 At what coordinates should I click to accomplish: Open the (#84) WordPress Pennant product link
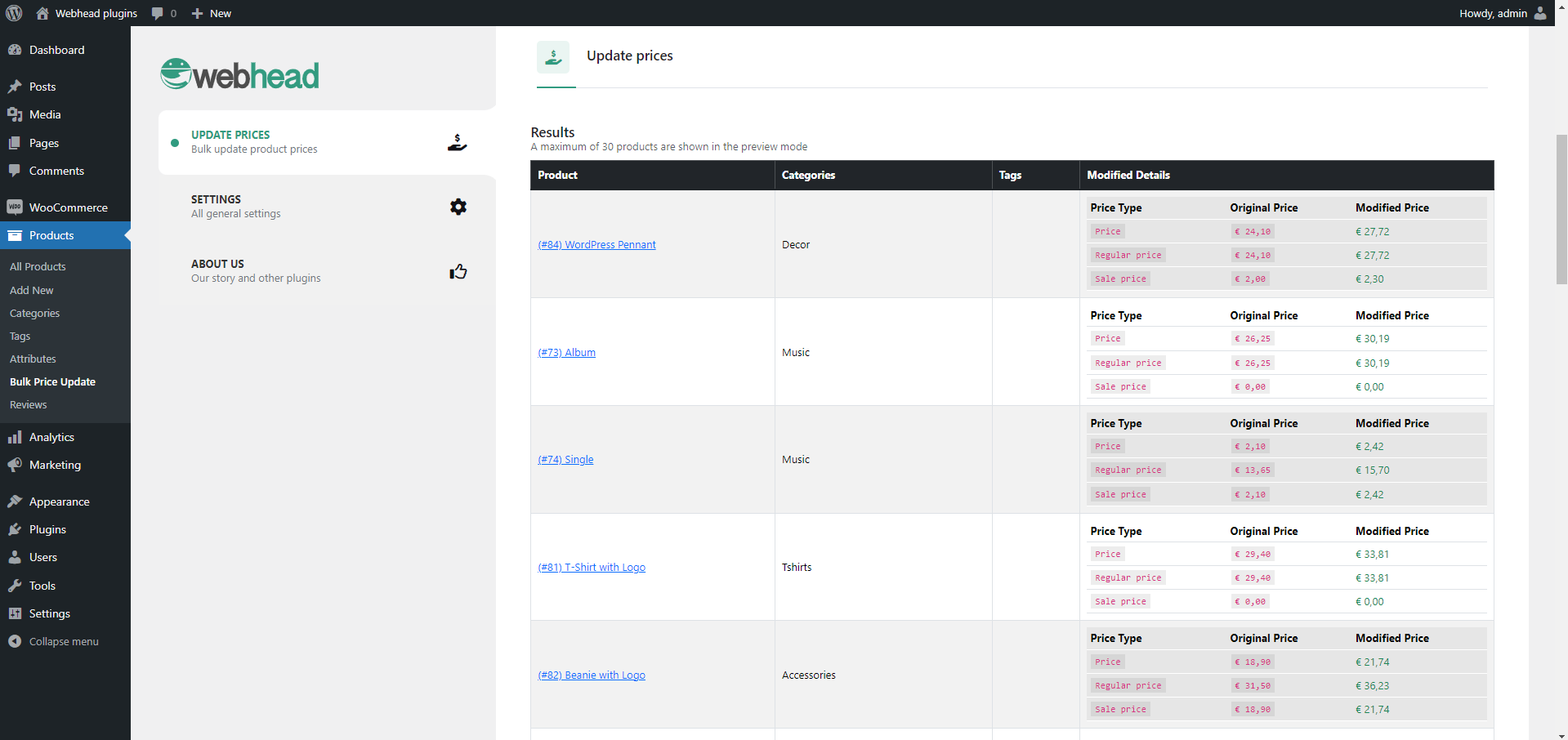click(x=596, y=244)
